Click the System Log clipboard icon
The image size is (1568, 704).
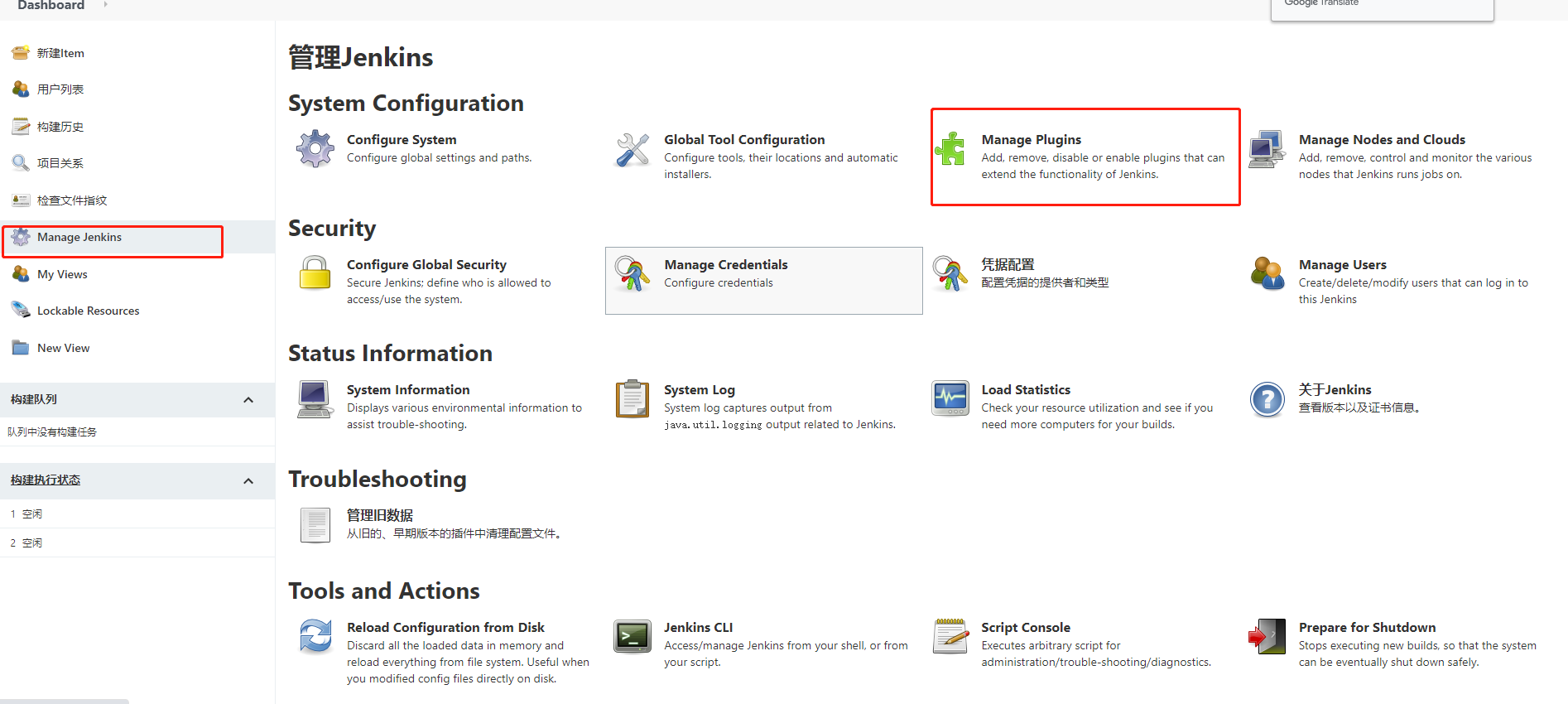pos(632,399)
